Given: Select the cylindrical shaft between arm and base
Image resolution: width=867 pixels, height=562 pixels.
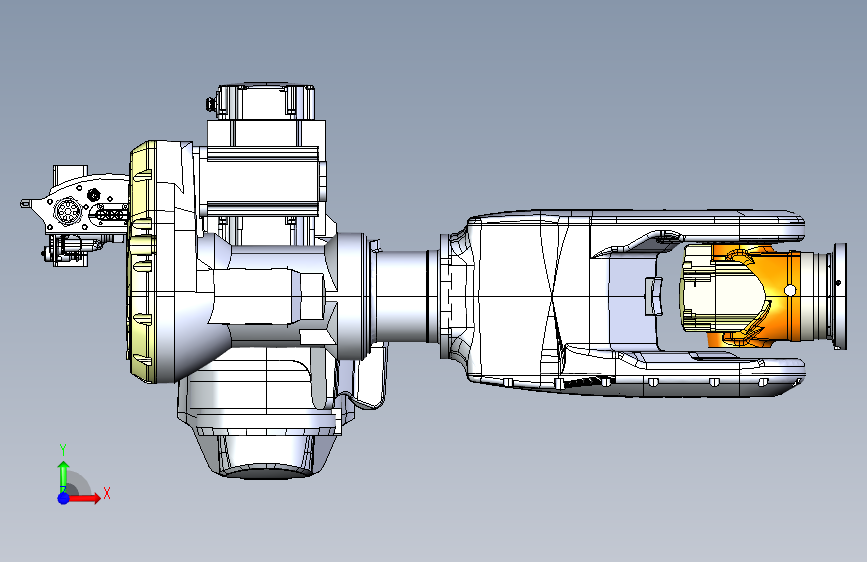Looking at the screenshot, I should 403,295.
